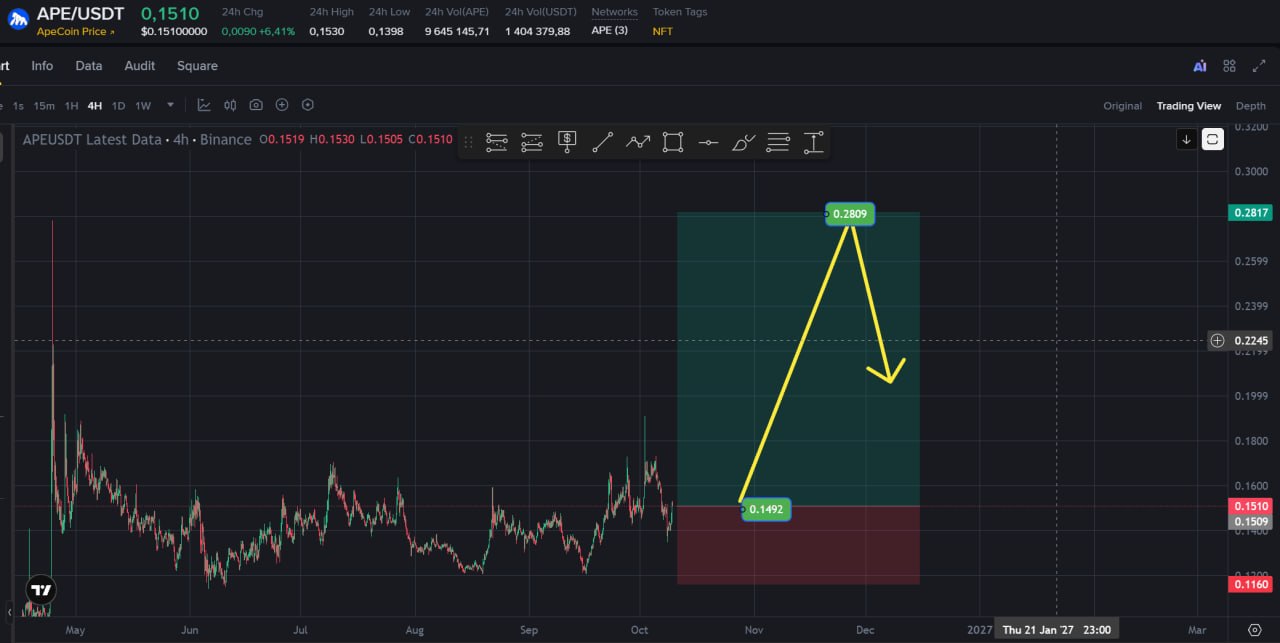
Task: Grab the drawing toolbar's dotted handle
Action: click(468, 143)
